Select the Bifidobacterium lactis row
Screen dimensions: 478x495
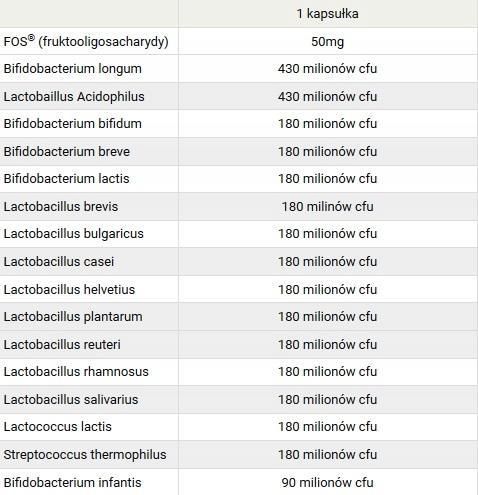pos(239,179)
